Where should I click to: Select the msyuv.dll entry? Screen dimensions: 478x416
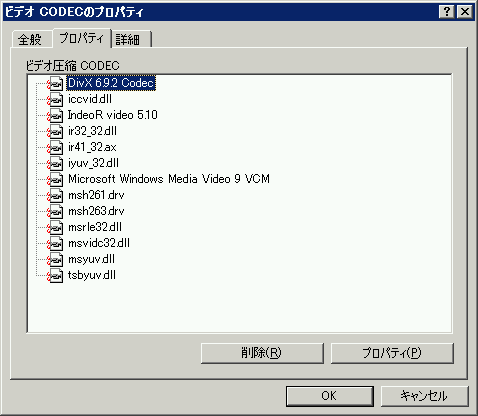point(91,259)
